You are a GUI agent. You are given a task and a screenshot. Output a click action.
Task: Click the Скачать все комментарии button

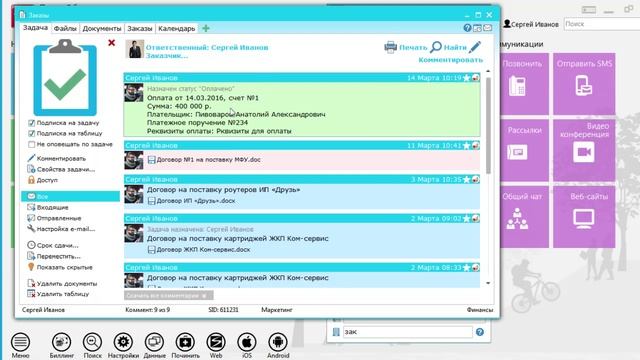coord(169,295)
